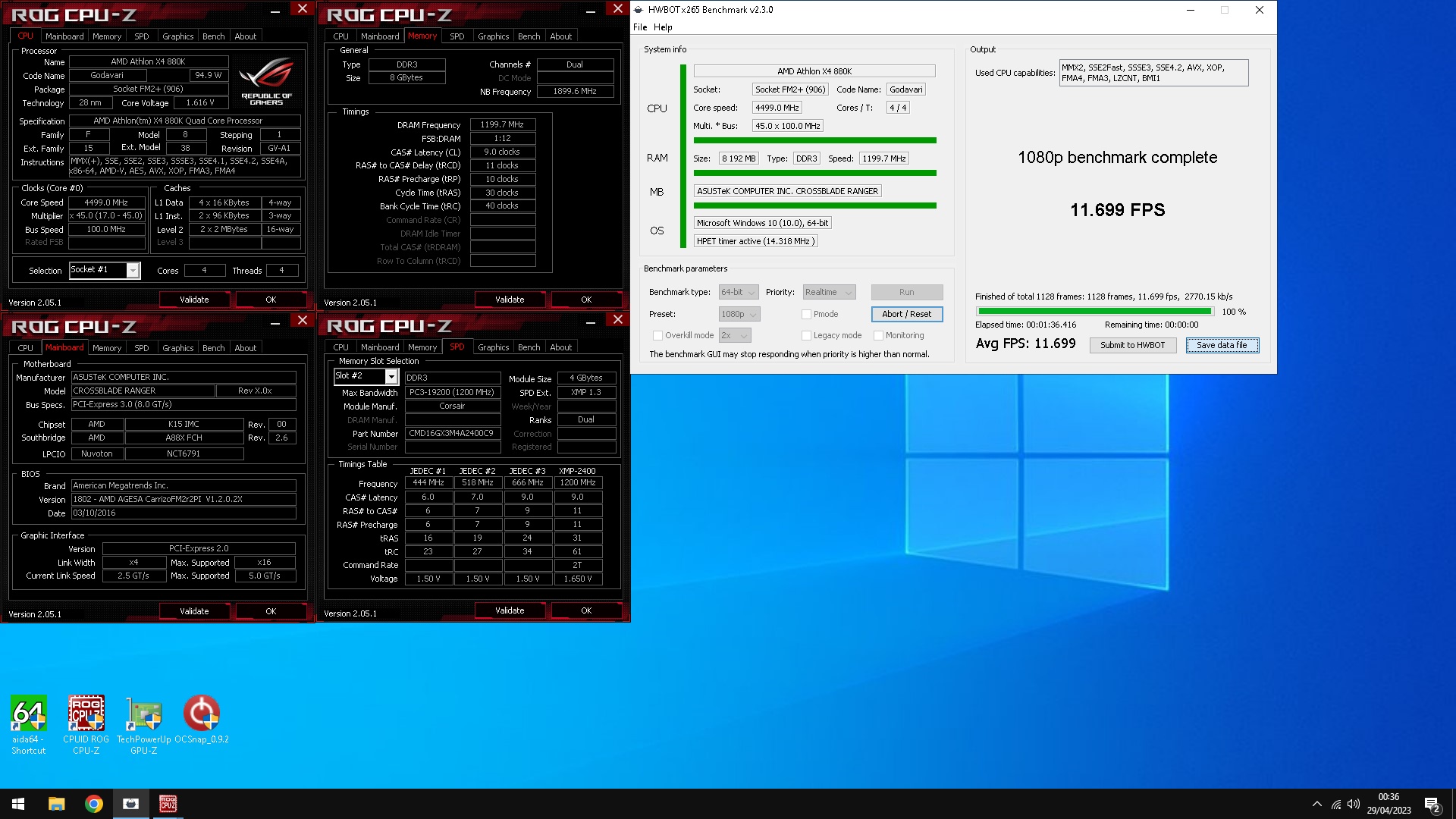Open the TechPowerUp GPU-Z desktop icon
1456x819 pixels.
click(143, 724)
